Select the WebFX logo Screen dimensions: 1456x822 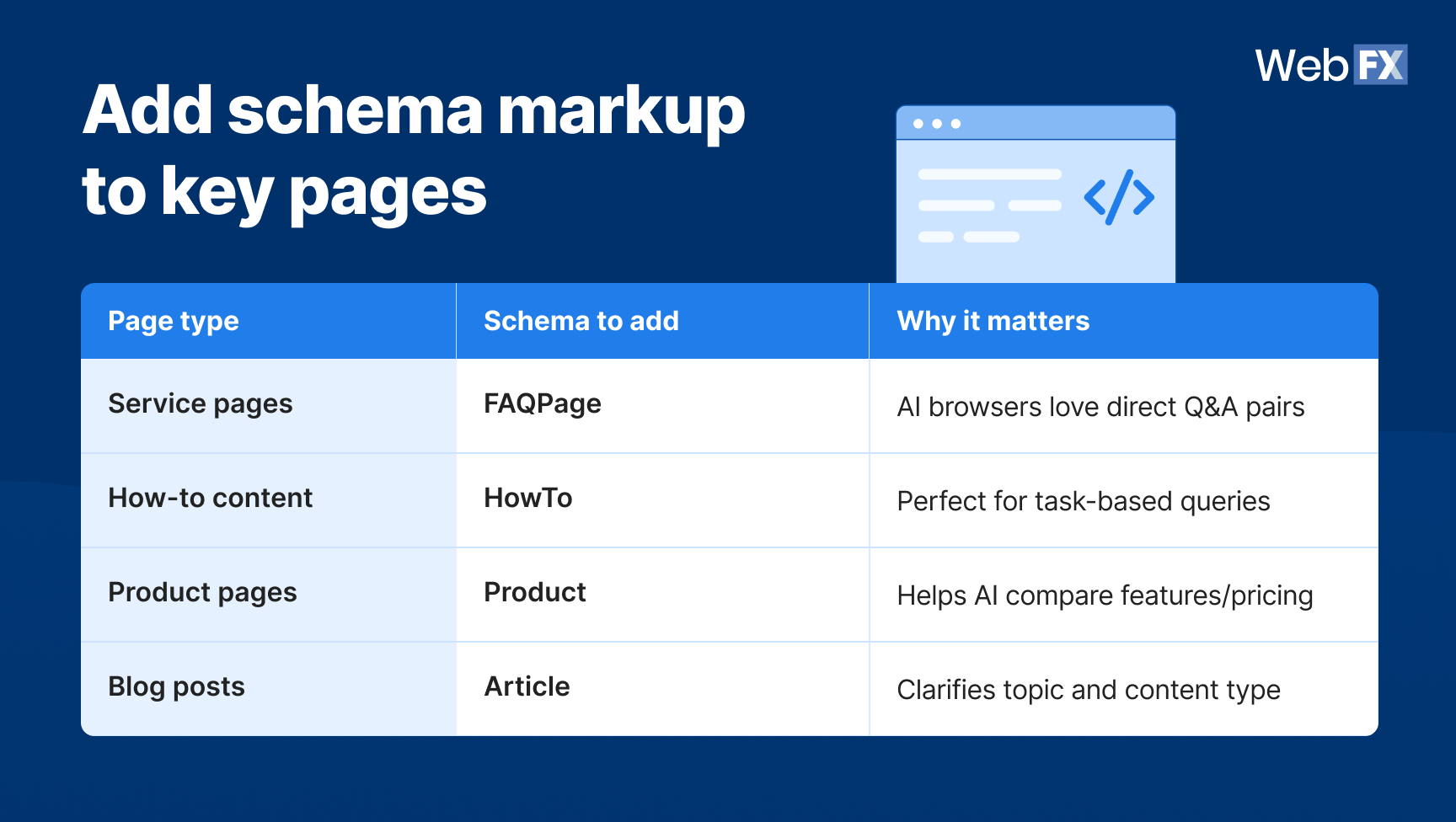click(x=1330, y=64)
